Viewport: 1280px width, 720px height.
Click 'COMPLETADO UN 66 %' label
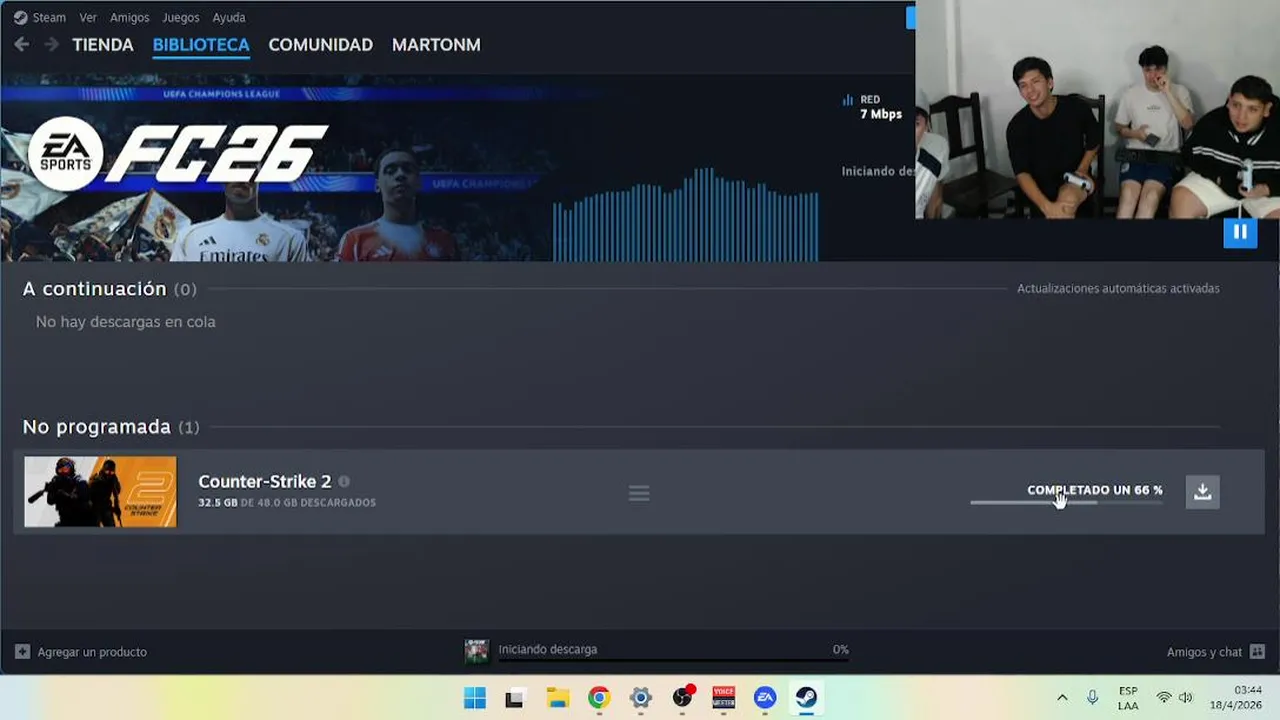[1095, 490]
